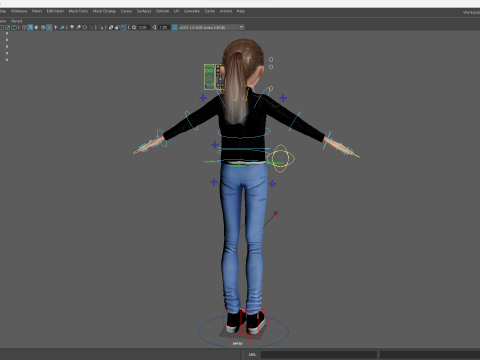
Task: Toggle View Transform icon
Action: 174,27
